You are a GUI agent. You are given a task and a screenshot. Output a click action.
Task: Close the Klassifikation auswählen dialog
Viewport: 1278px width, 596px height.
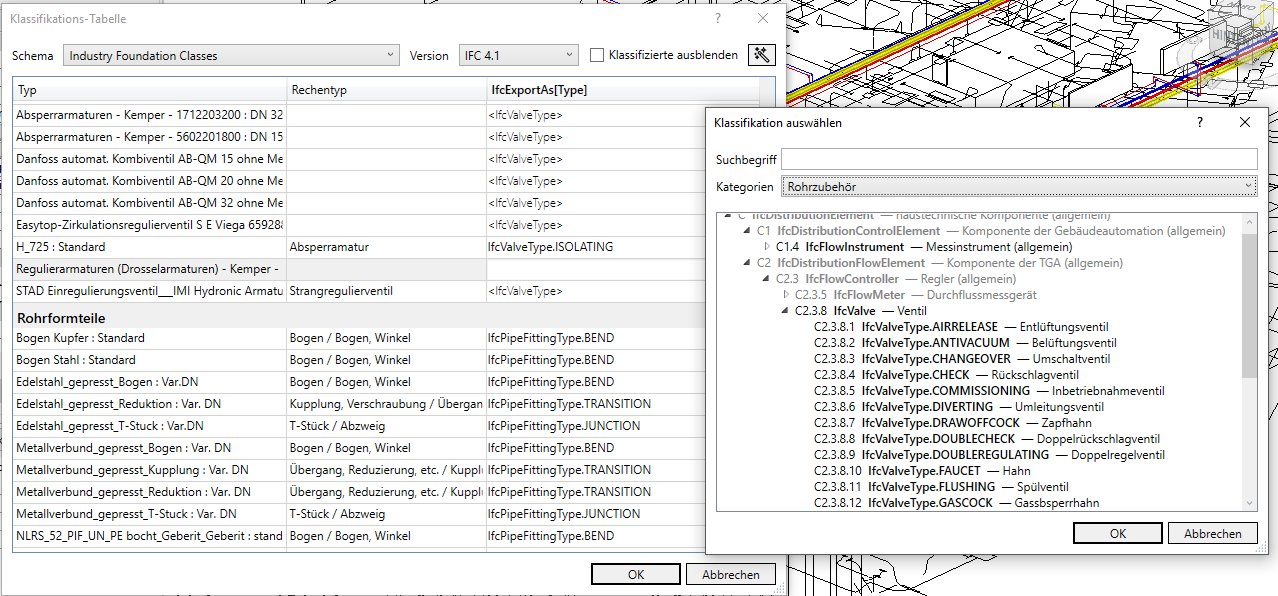coord(1245,122)
